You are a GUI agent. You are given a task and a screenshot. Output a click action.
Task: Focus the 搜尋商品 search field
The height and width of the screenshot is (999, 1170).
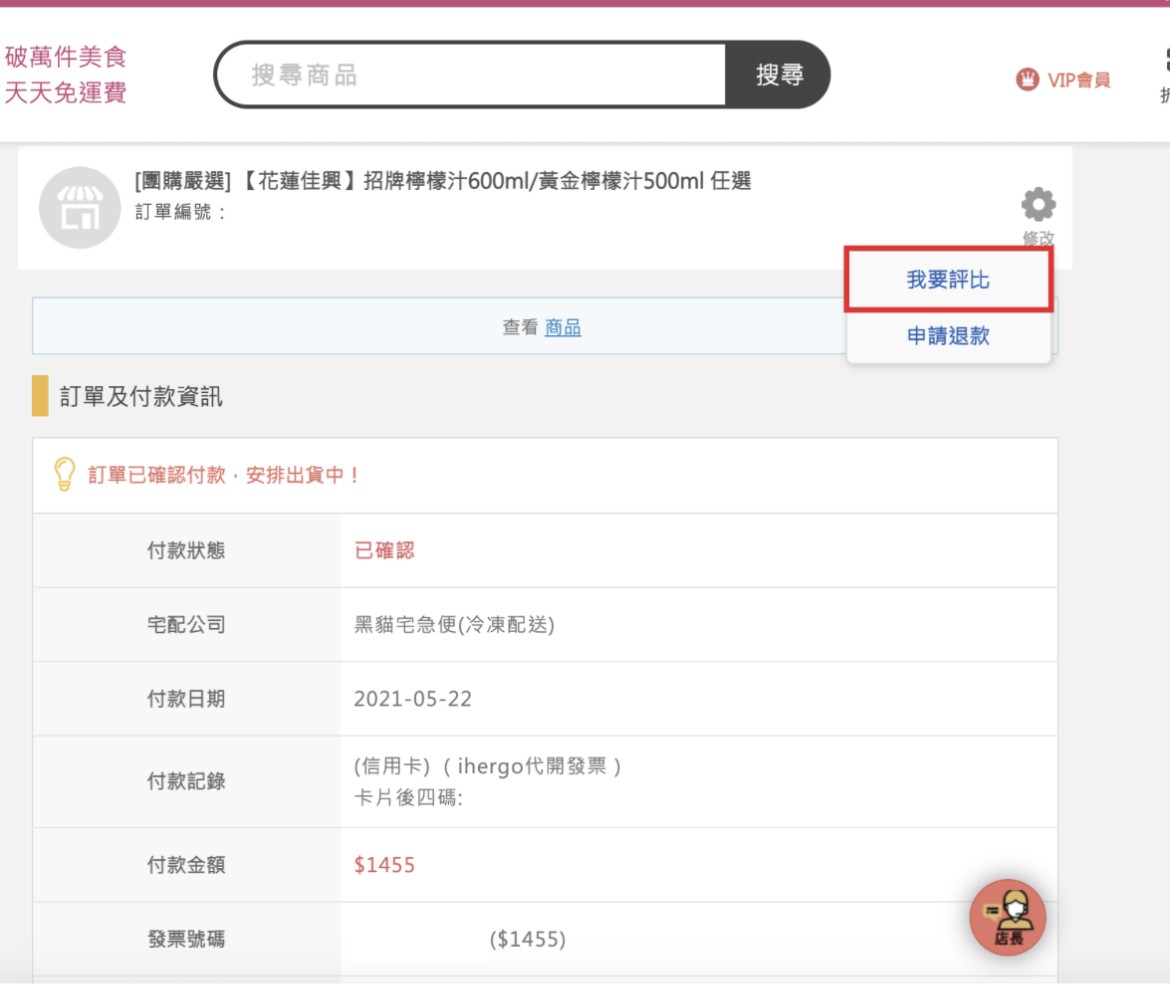pyautogui.click(x=472, y=75)
